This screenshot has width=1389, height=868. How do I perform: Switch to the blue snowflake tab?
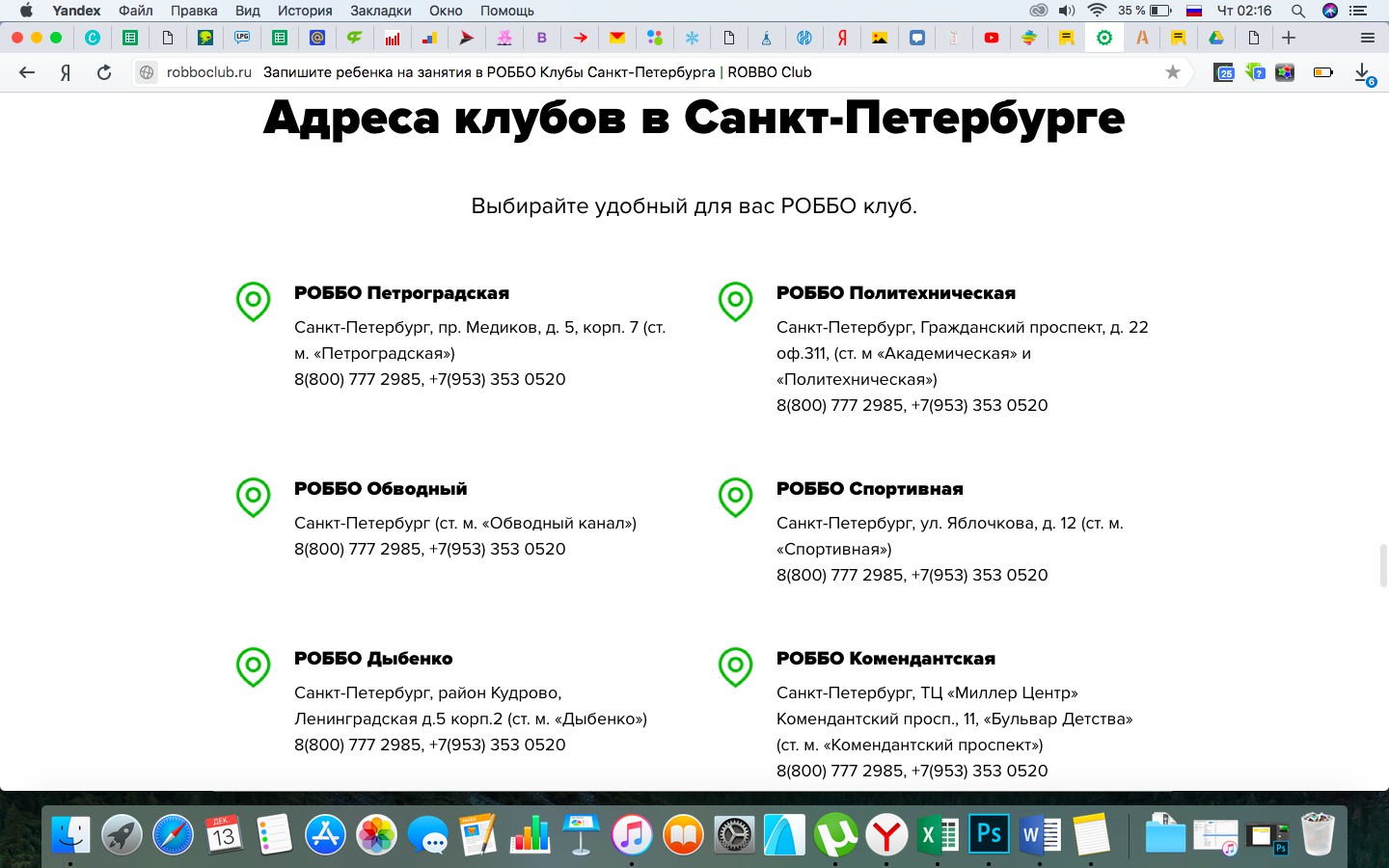pyautogui.click(x=692, y=38)
